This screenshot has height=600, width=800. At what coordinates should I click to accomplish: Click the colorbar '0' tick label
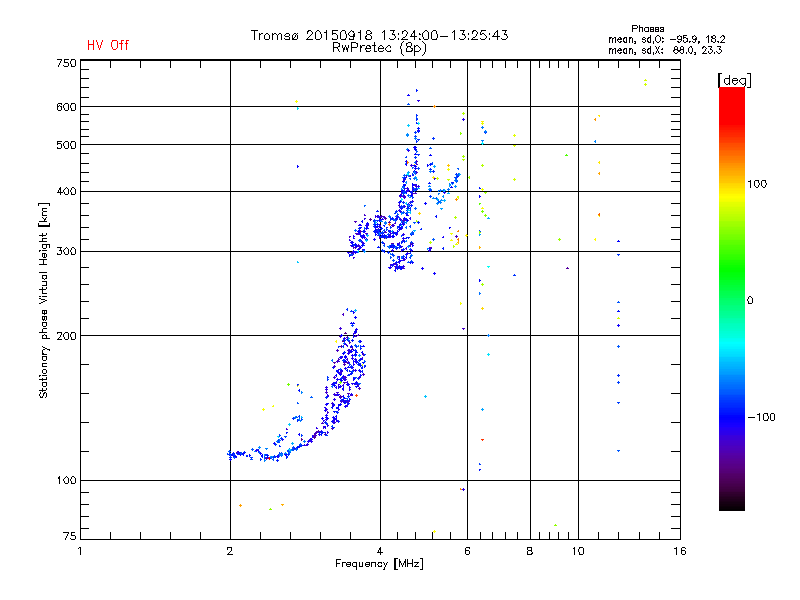coord(750,301)
